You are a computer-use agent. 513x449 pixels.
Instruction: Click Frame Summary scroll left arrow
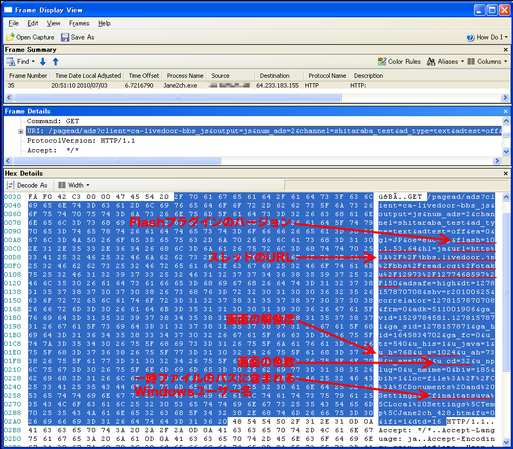(x=9, y=98)
